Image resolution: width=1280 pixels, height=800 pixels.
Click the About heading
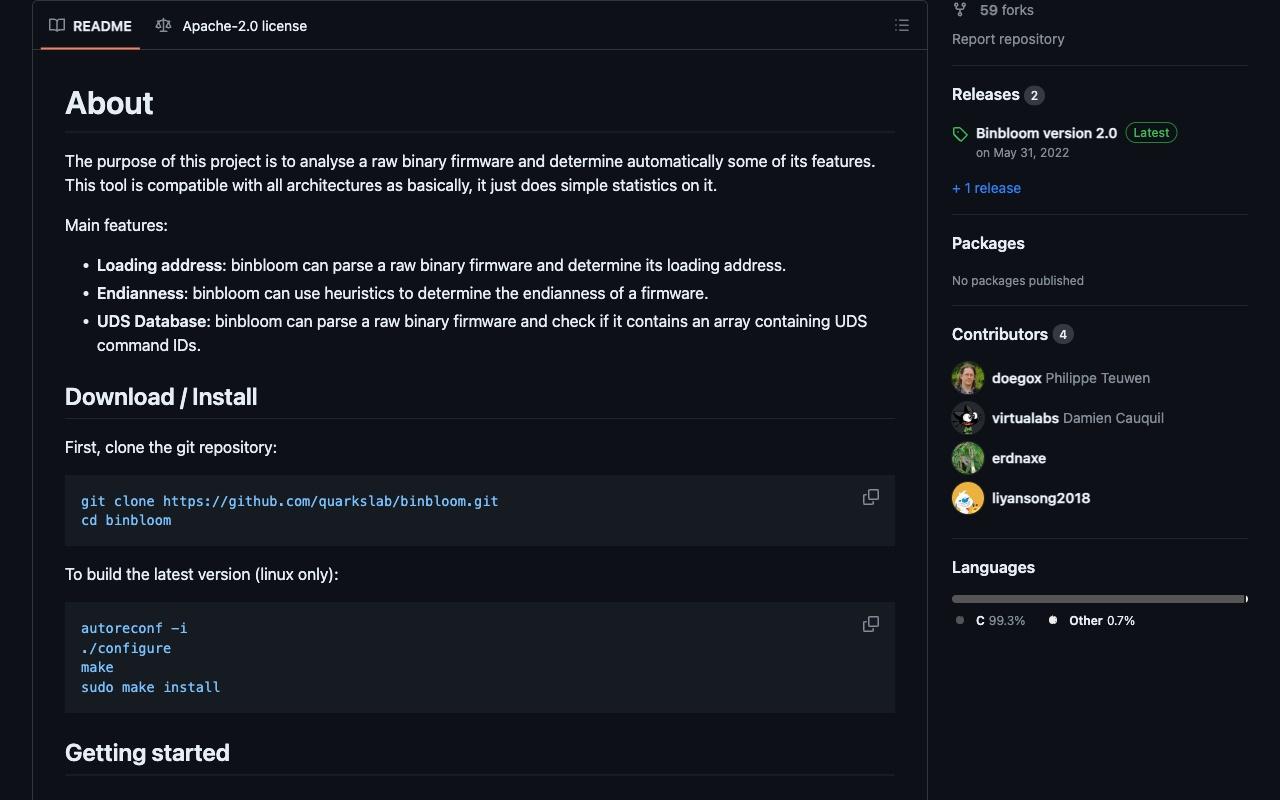point(109,103)
